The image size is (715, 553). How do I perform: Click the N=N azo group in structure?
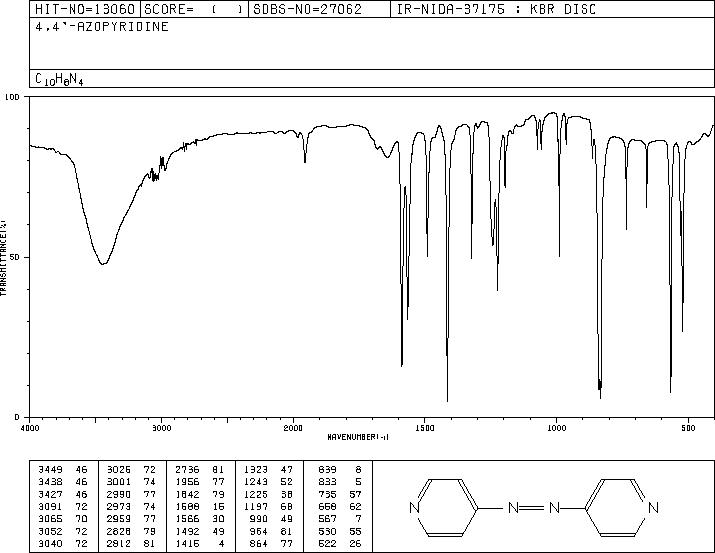point(534,507)
